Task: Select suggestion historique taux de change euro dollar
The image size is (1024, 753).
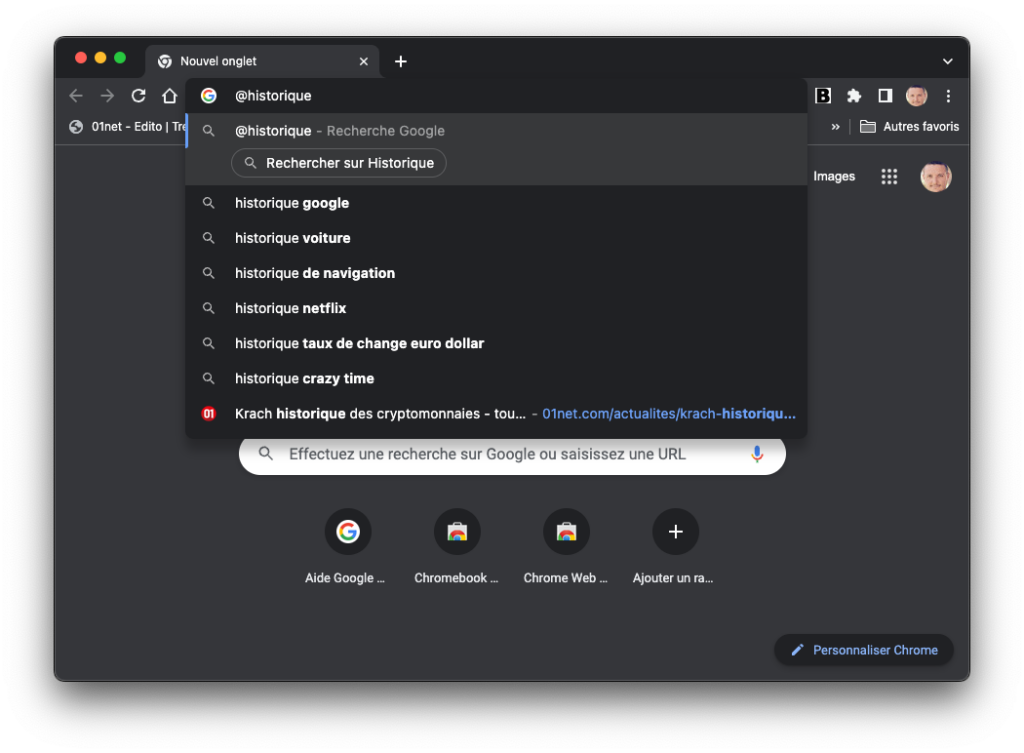Action: click(x=496, y=344)
